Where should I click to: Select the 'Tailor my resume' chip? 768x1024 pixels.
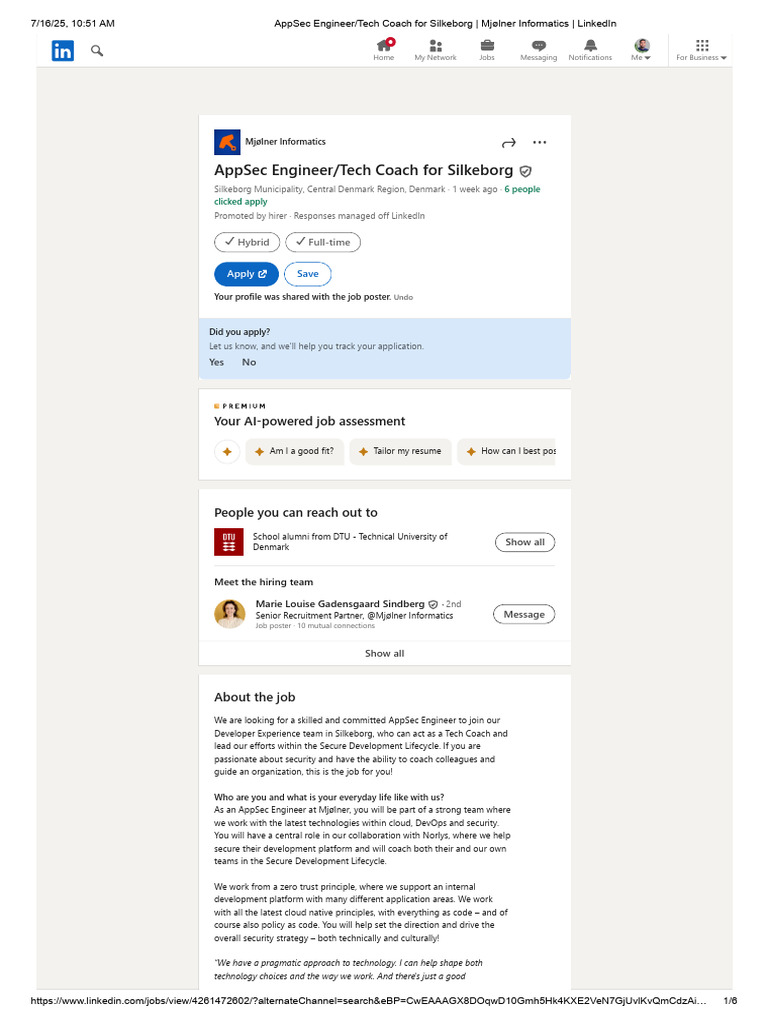[x=399, y=451]
